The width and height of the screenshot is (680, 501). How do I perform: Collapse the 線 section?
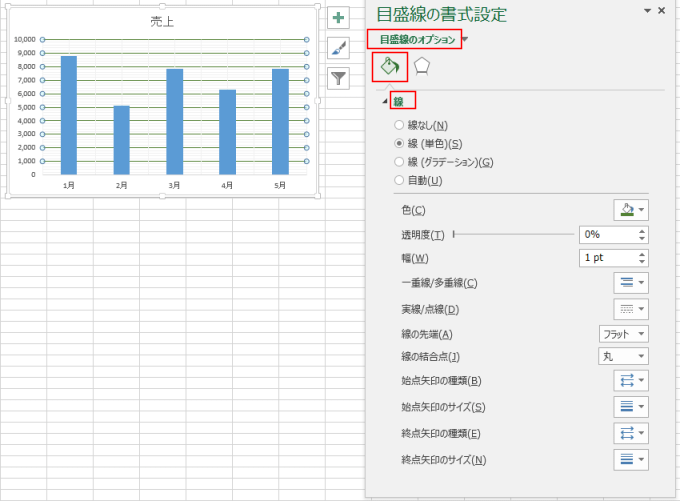coord(385,102)
